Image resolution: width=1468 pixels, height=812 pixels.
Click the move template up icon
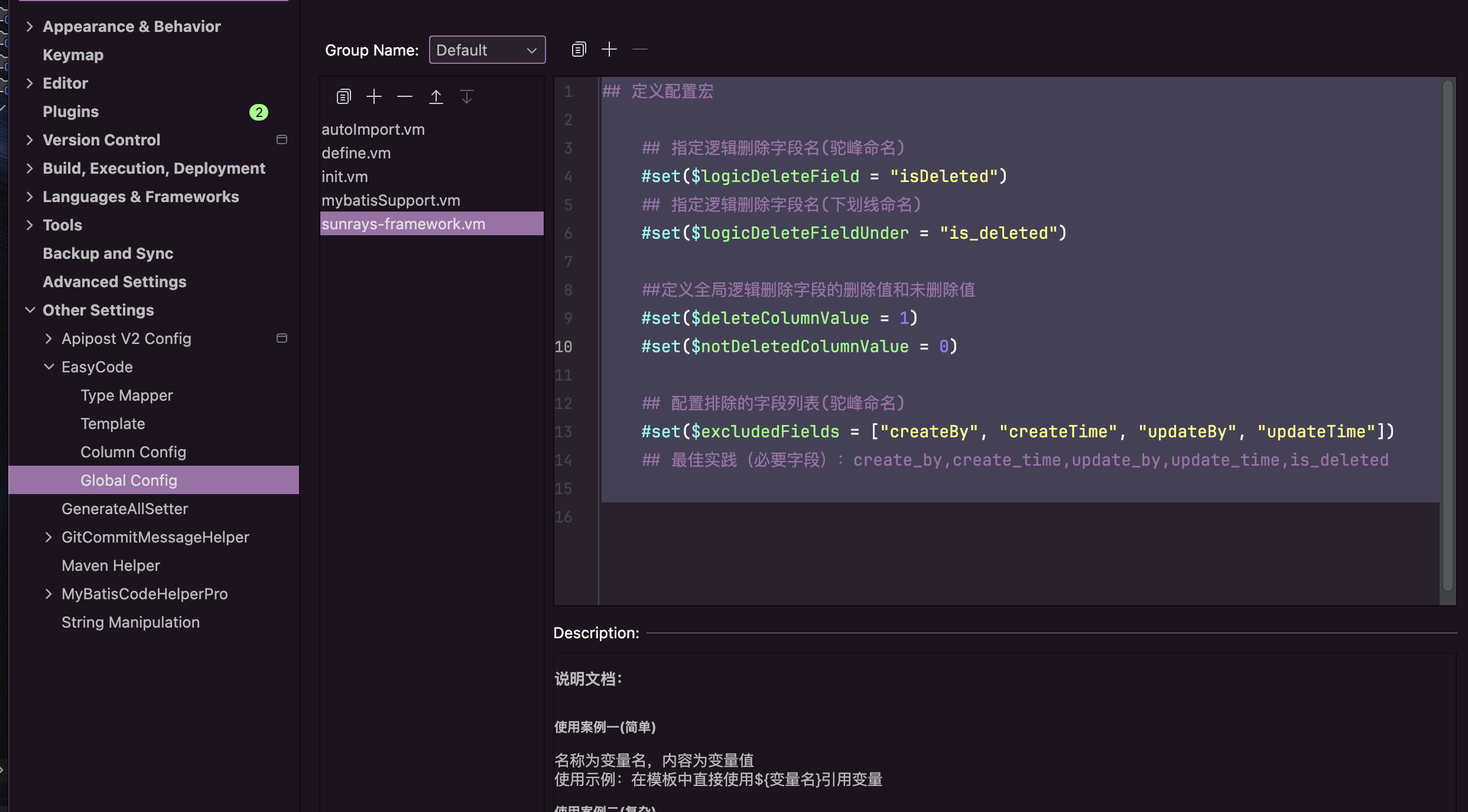[x=435, y=96]
